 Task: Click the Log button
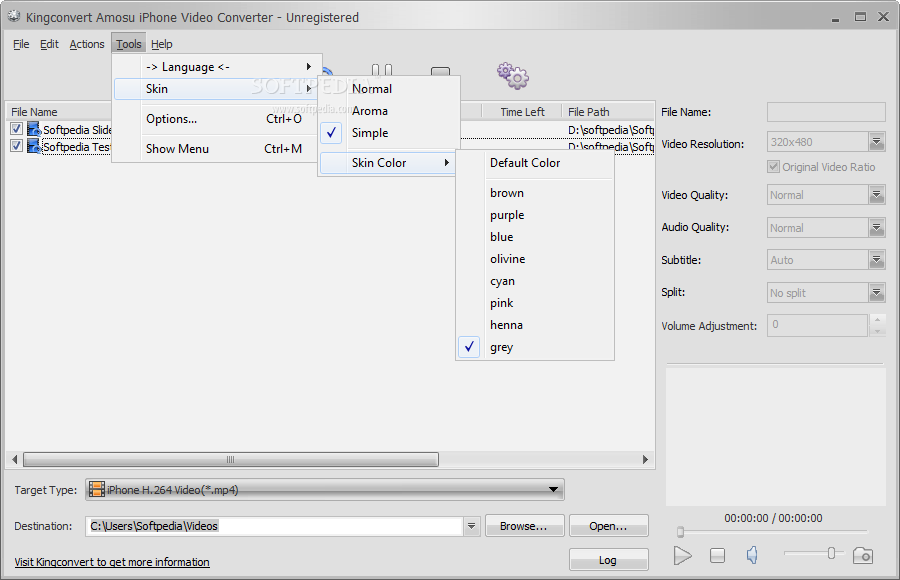pyautogui.click(x=608, y=560)
